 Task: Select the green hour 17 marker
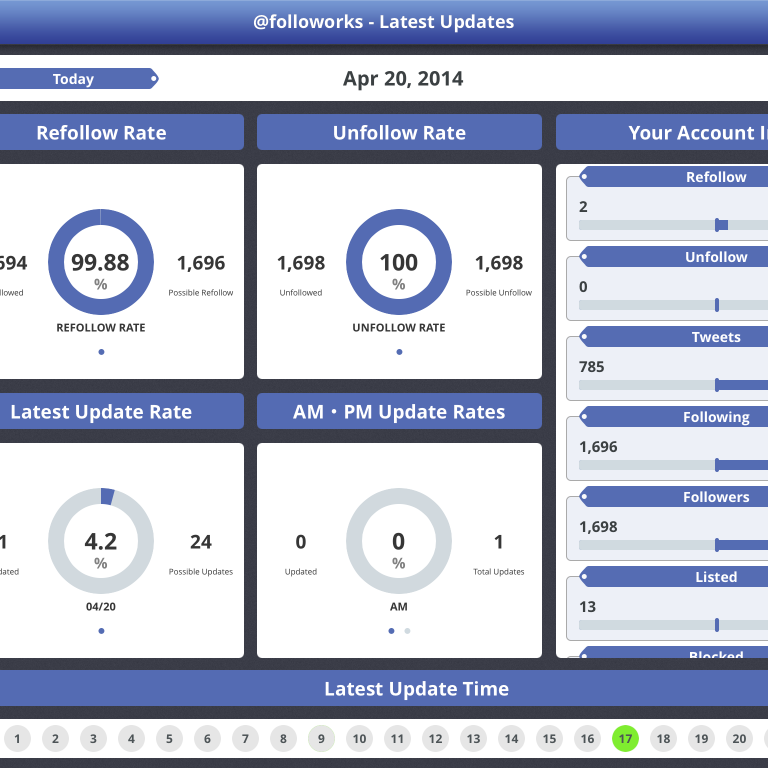(625, 739)
